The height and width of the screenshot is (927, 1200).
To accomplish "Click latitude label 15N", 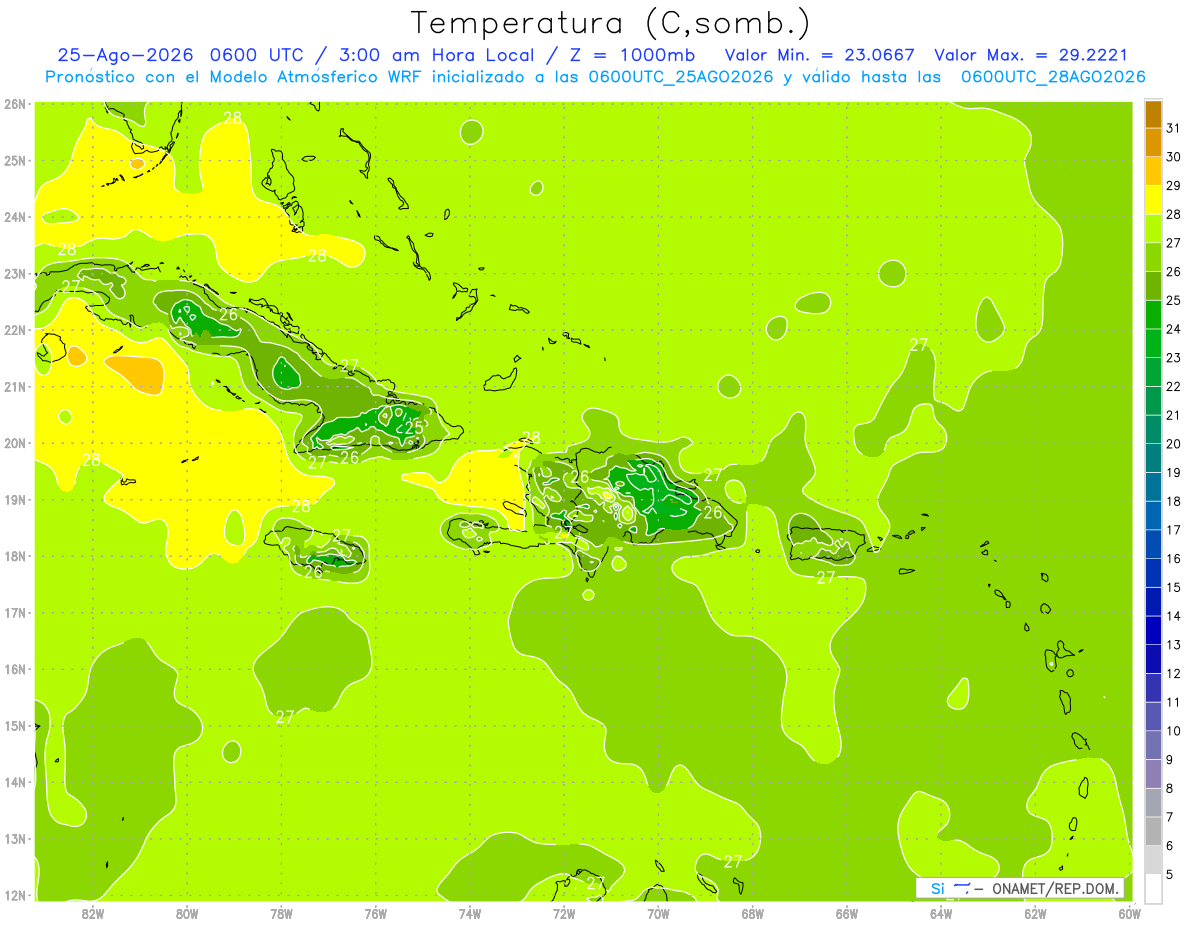I will [x=15, y=726].
